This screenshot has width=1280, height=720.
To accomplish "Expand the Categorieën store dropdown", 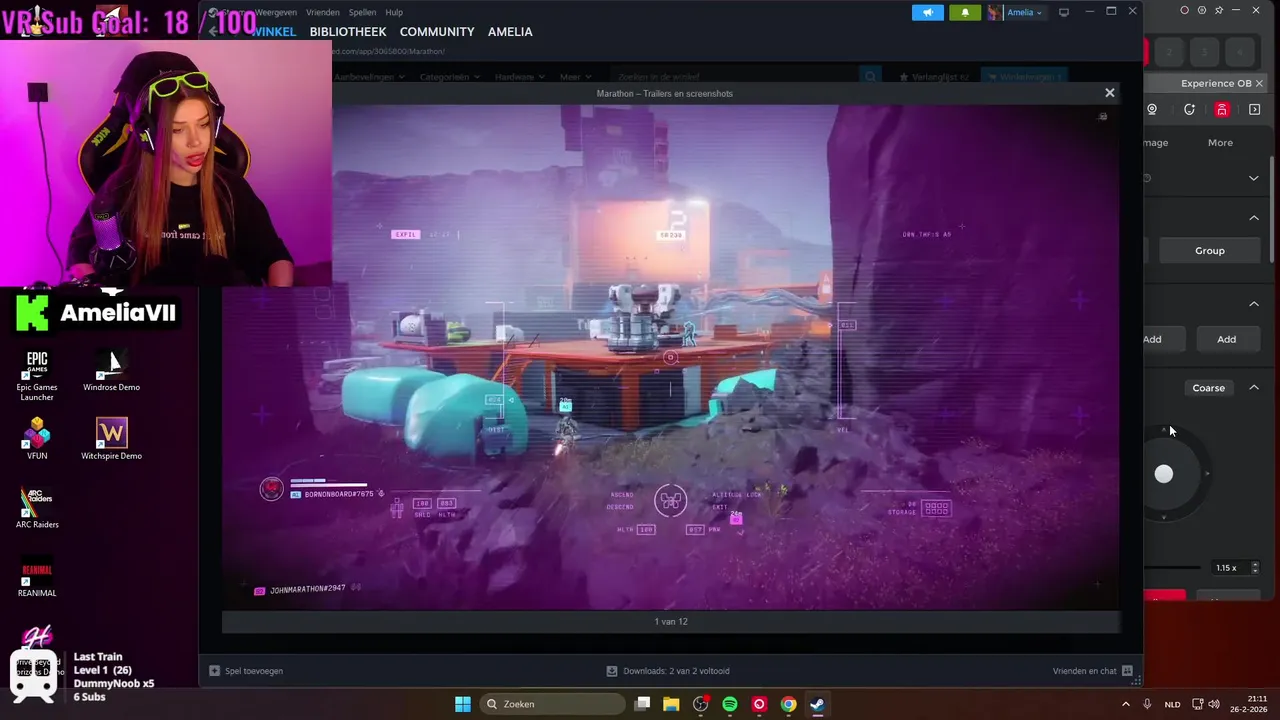I will click(449, 76).
